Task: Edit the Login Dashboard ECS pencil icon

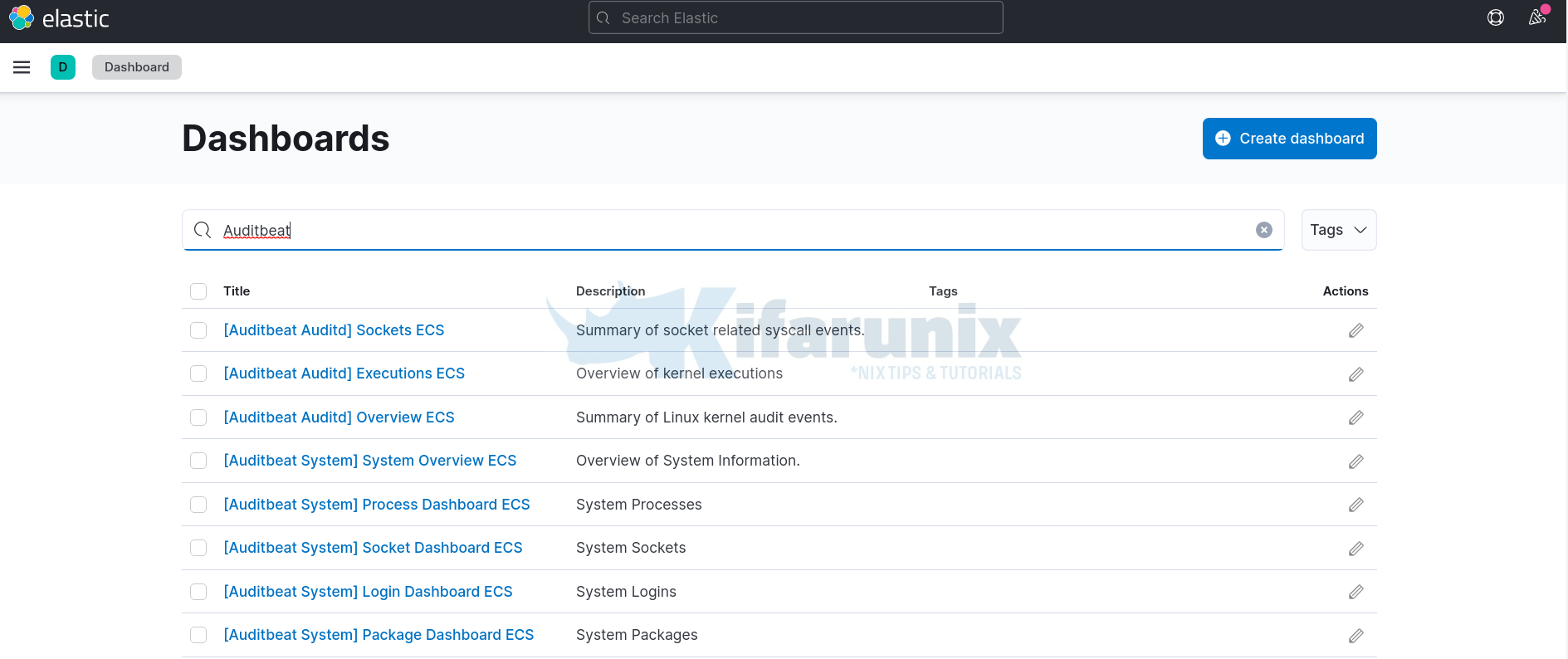Action: (1356, 592)
